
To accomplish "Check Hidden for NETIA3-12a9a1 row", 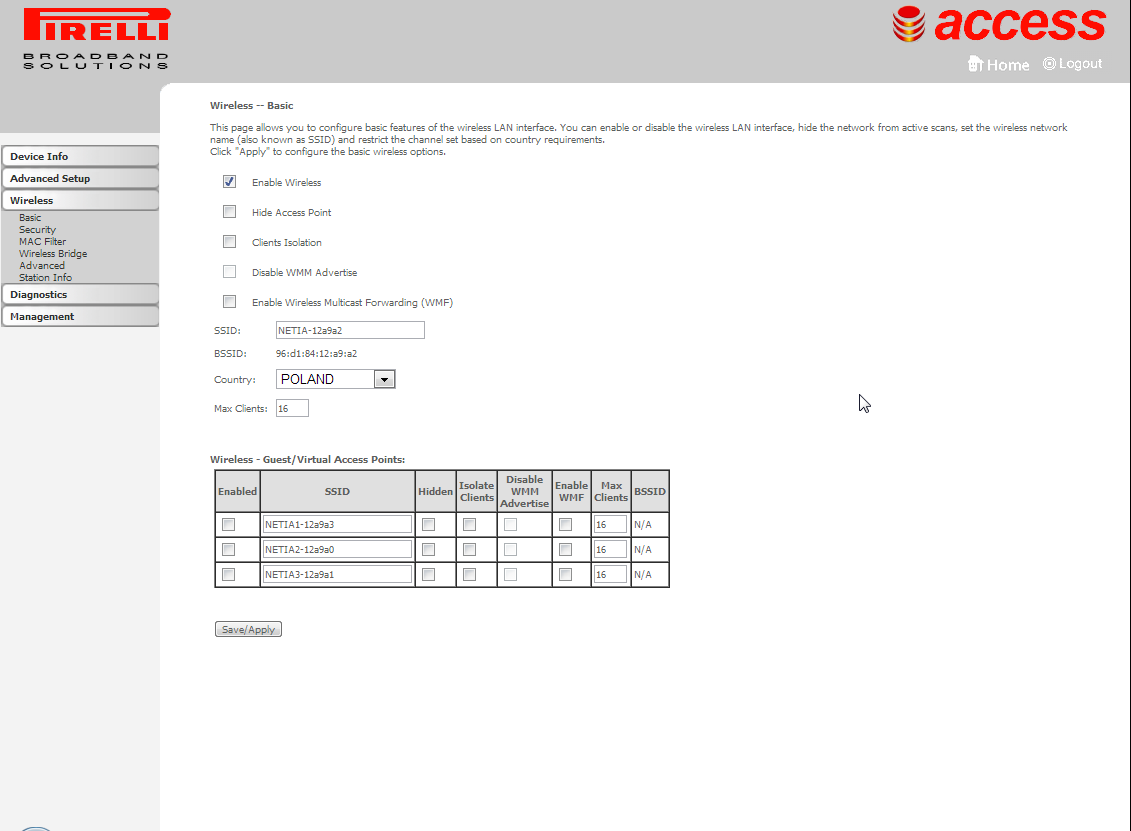I will click(x=428, y=575).
